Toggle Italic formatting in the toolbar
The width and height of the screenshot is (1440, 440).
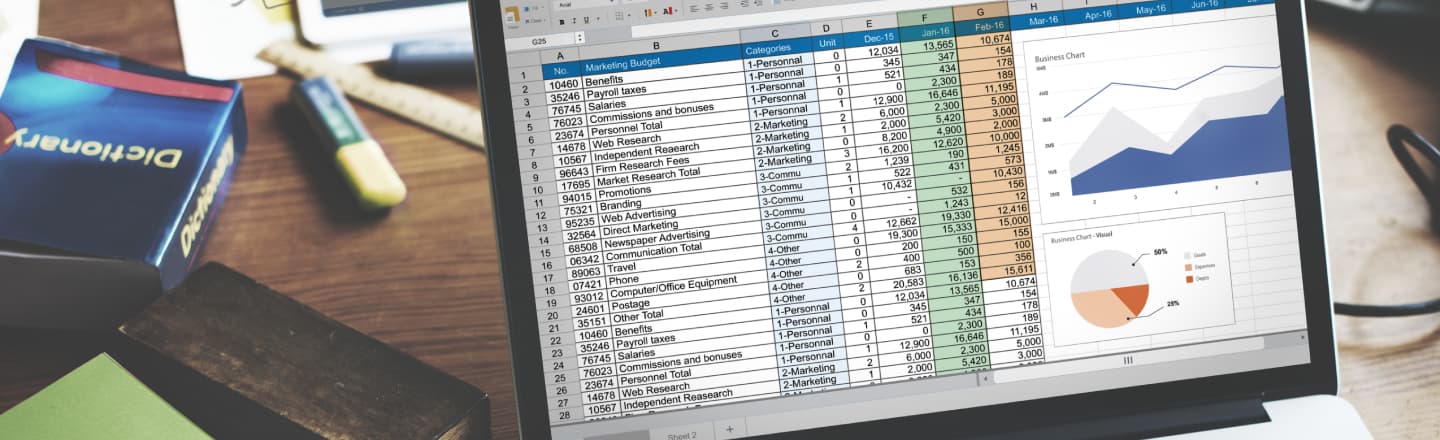pyautogui.click(x=574, y=21)
